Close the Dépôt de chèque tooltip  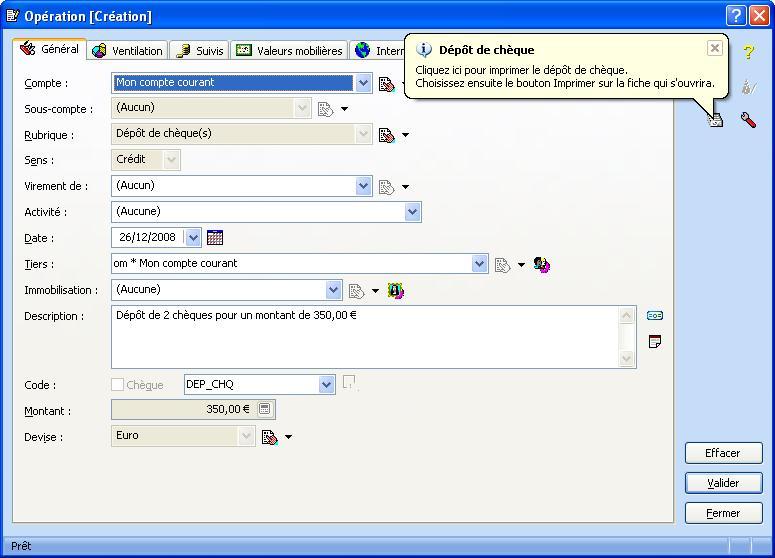(x=715, y=48)
